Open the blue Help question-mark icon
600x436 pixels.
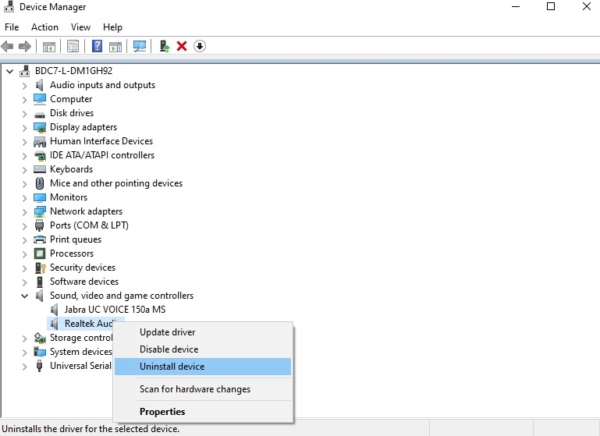point(97,46)
